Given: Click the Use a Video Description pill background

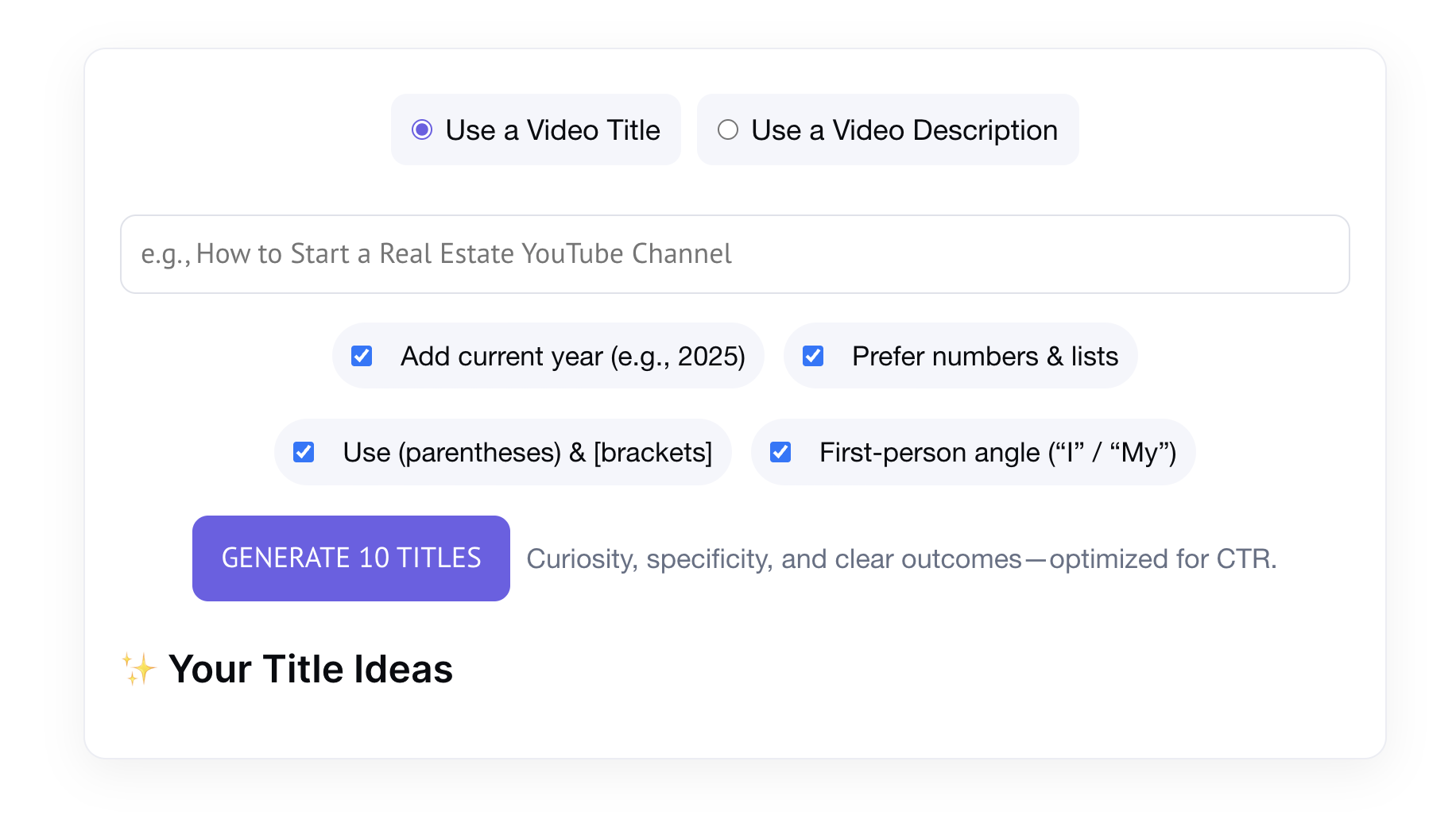Looking at the screenshot, I should (x=888, y=129).
